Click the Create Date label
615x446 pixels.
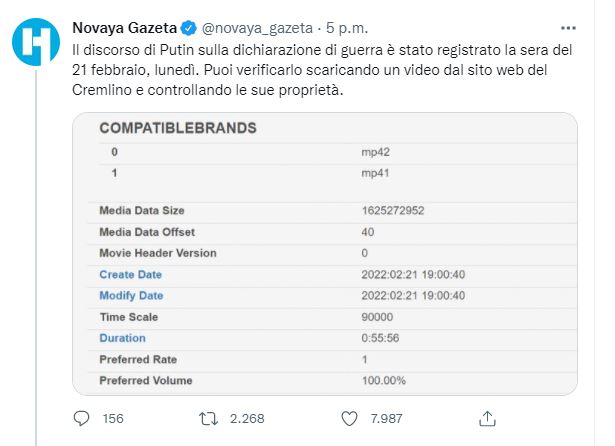click(x=131, y=275)
